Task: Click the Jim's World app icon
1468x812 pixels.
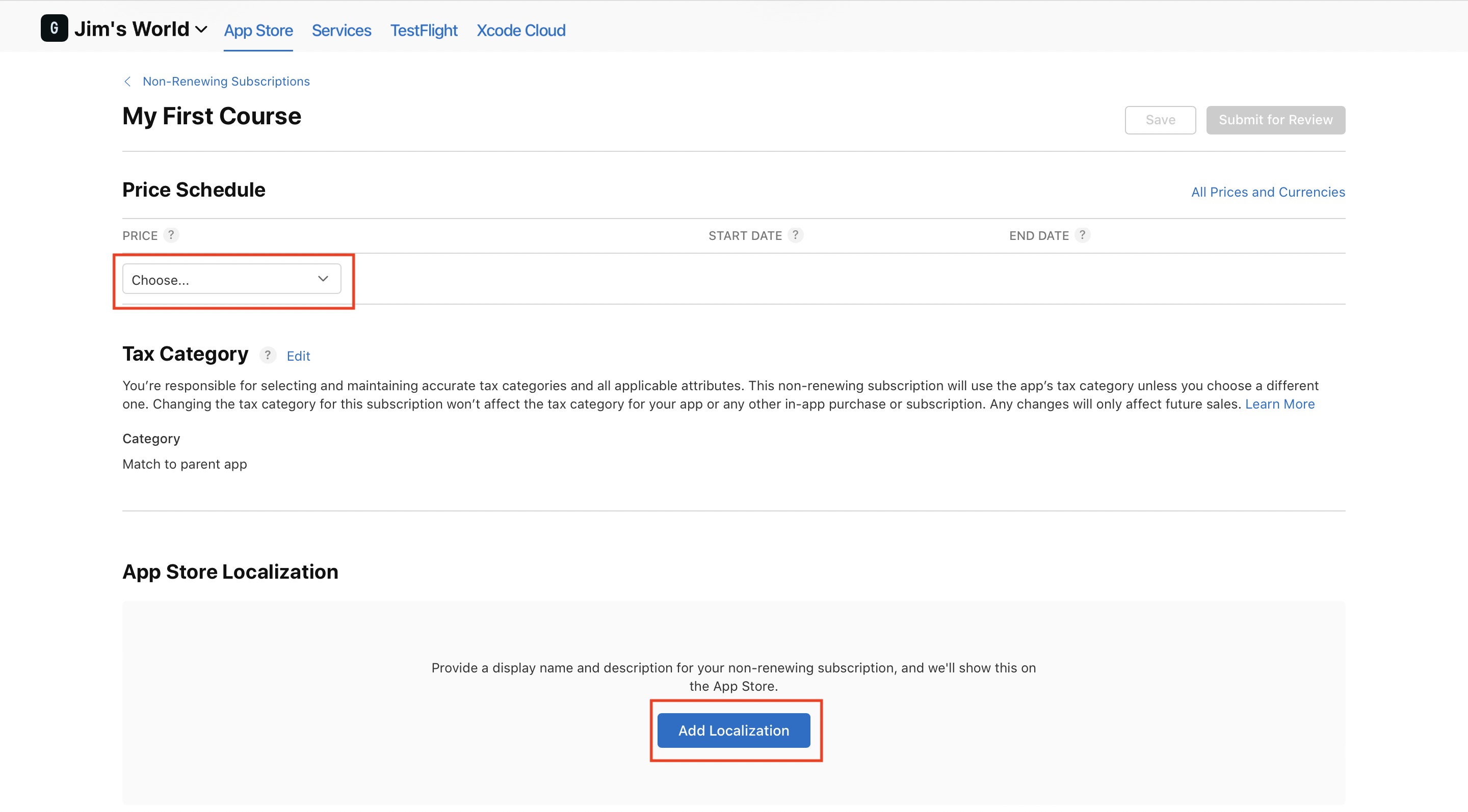Action: point(54,28)
